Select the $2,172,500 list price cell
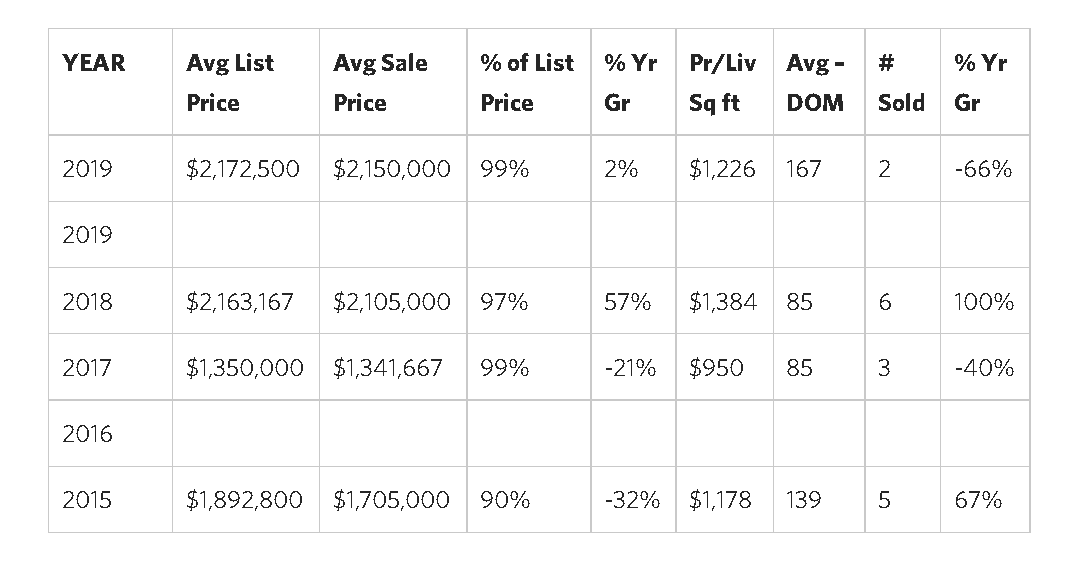Image resolution: width=1080 pixels, height=567 pixels. tap(243, 169)
